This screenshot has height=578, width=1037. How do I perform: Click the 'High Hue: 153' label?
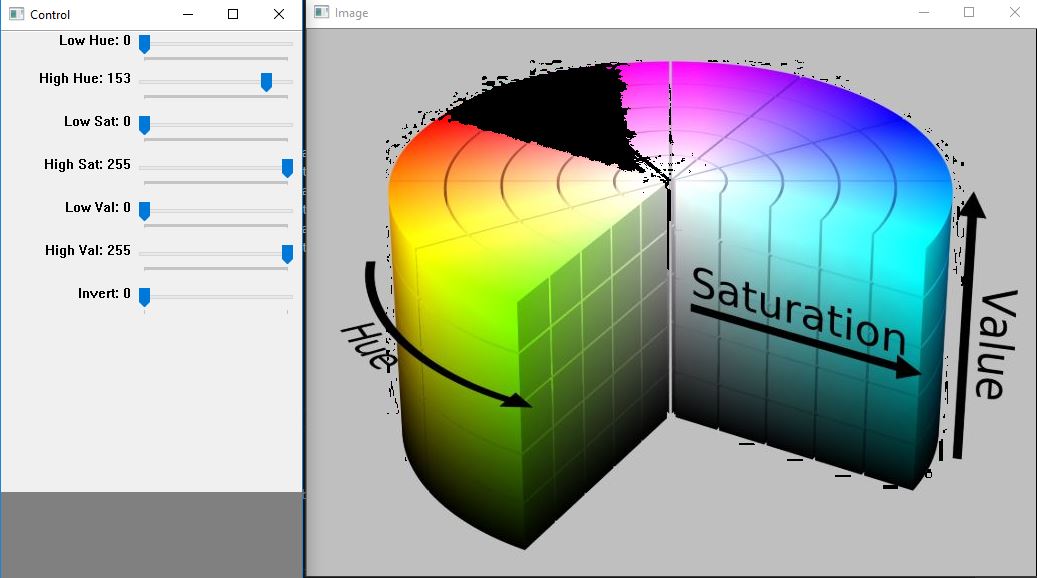pos(85,78)
